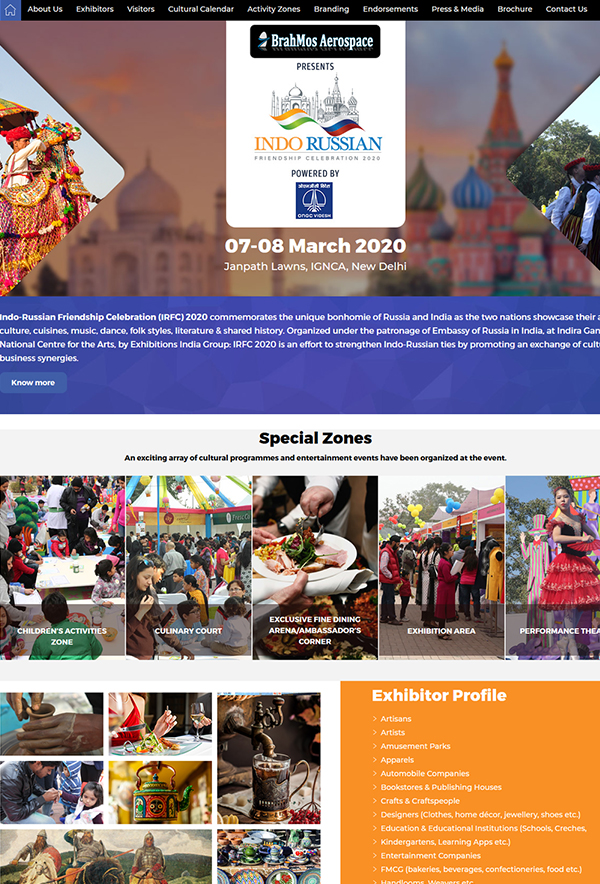Click the painted teapot gallery photo

click(160, 792)
